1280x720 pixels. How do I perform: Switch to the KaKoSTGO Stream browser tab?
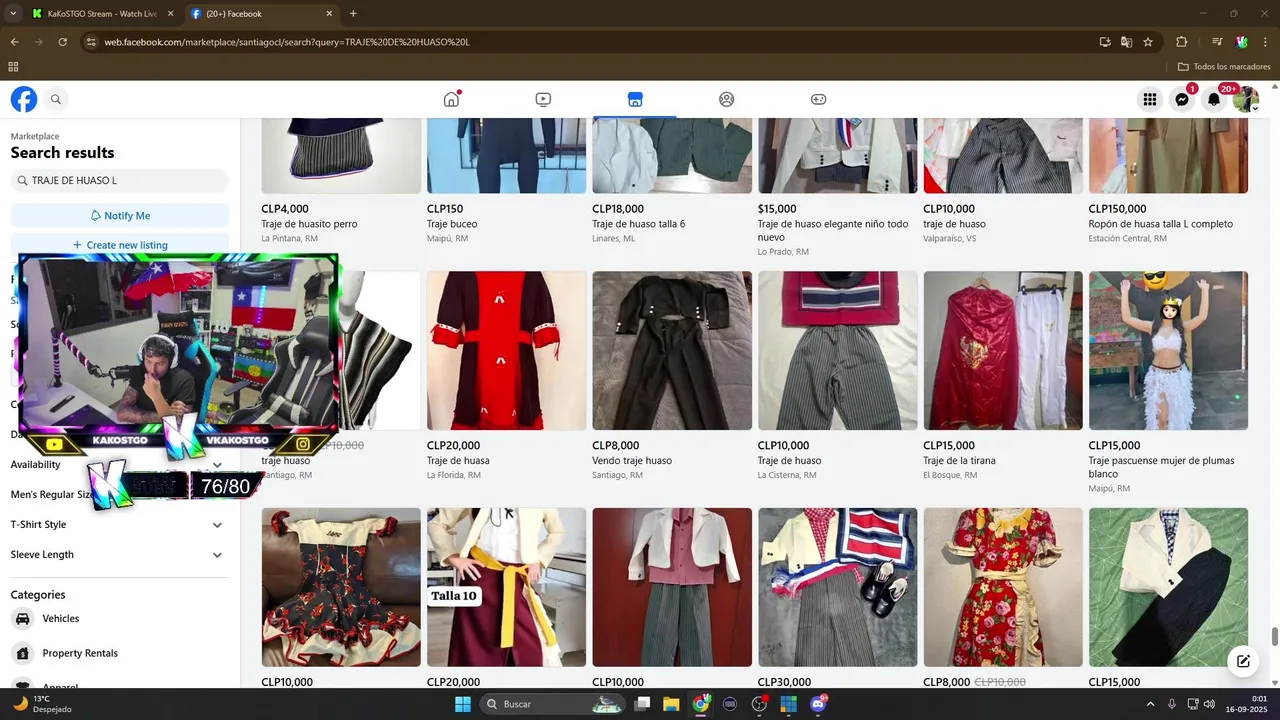point(100,14)
